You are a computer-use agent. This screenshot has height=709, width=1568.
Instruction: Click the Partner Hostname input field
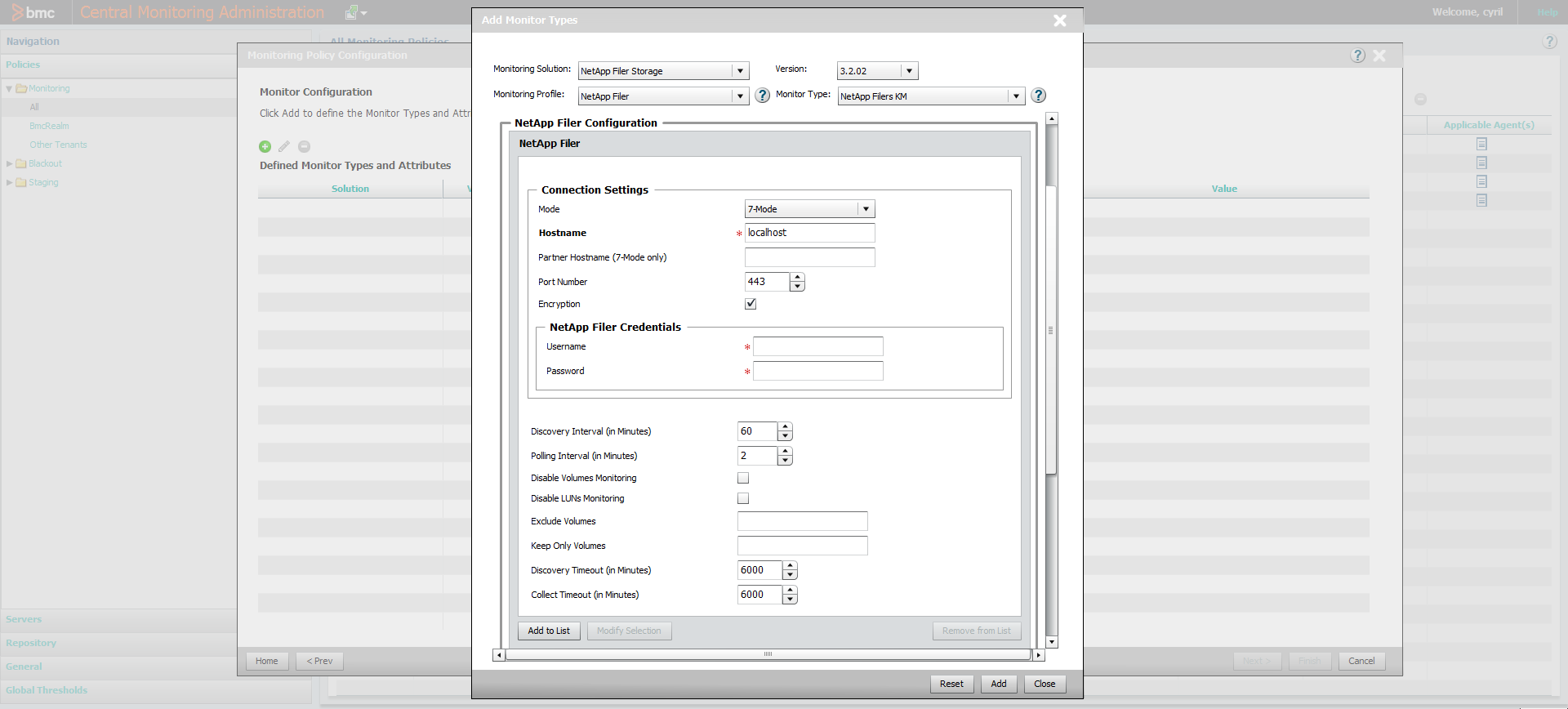point(809,257)
